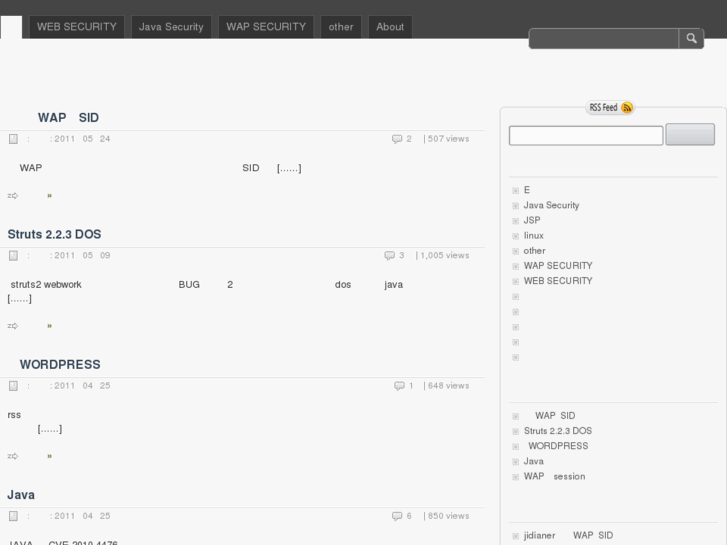Click bullet icon next to linux category
Image resolution: width=727 pixels, height=545 pixels.
click(x=516, y=236)
